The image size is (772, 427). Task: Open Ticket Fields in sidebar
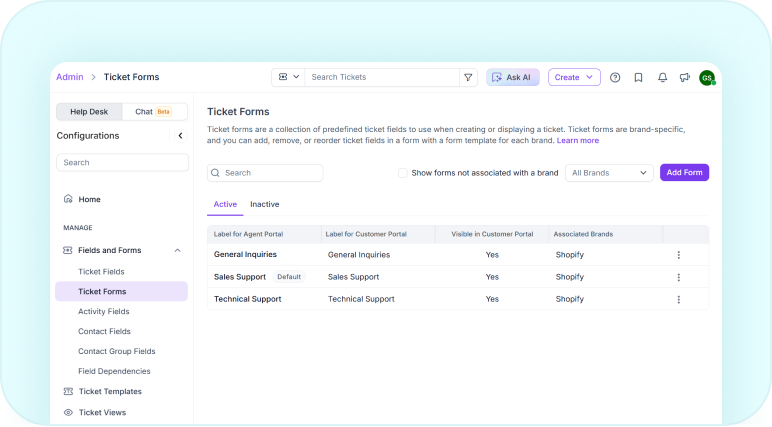(101, 271)
